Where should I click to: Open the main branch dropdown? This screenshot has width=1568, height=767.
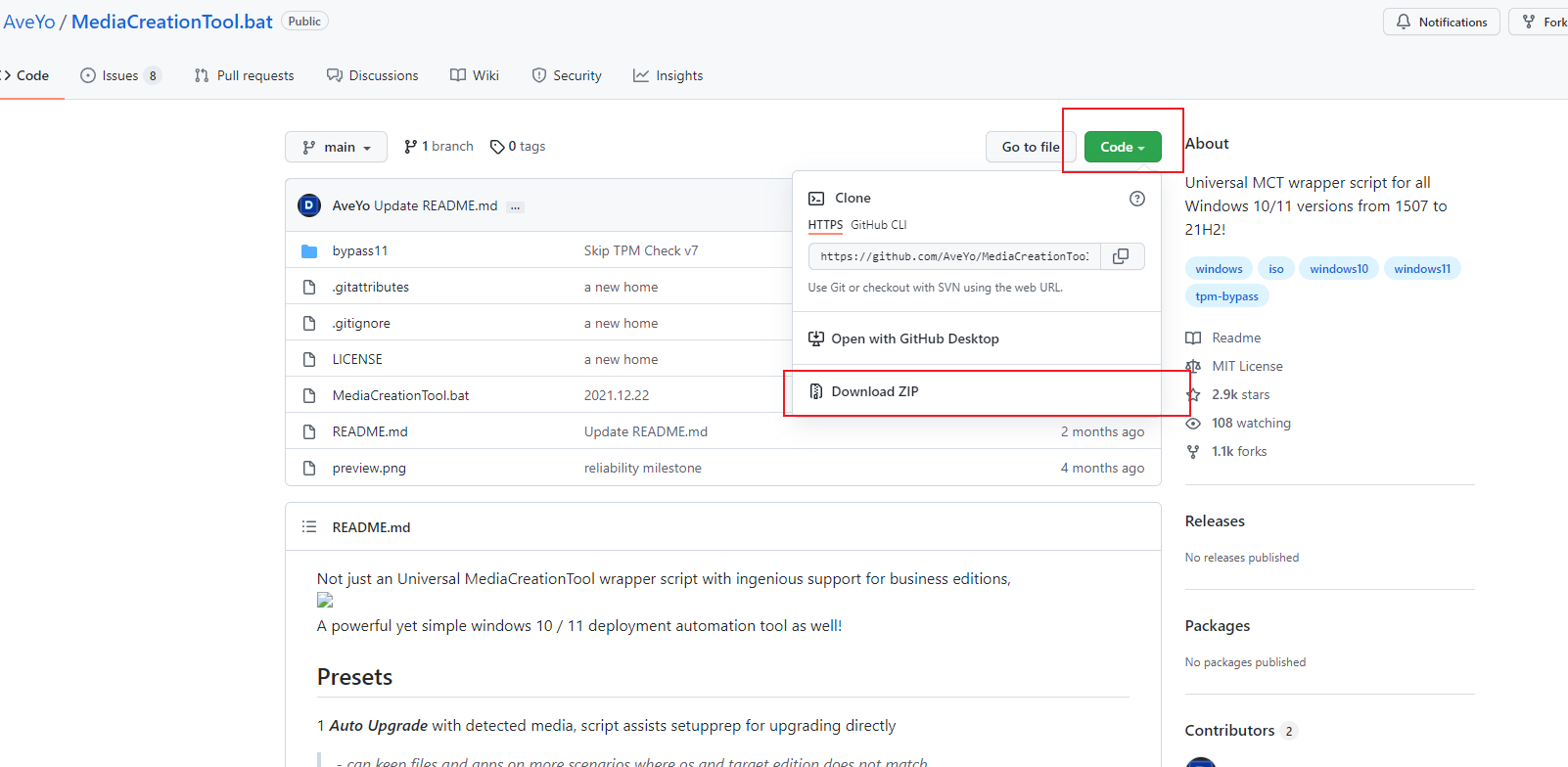pyautogui.click(x=336, y=147)
